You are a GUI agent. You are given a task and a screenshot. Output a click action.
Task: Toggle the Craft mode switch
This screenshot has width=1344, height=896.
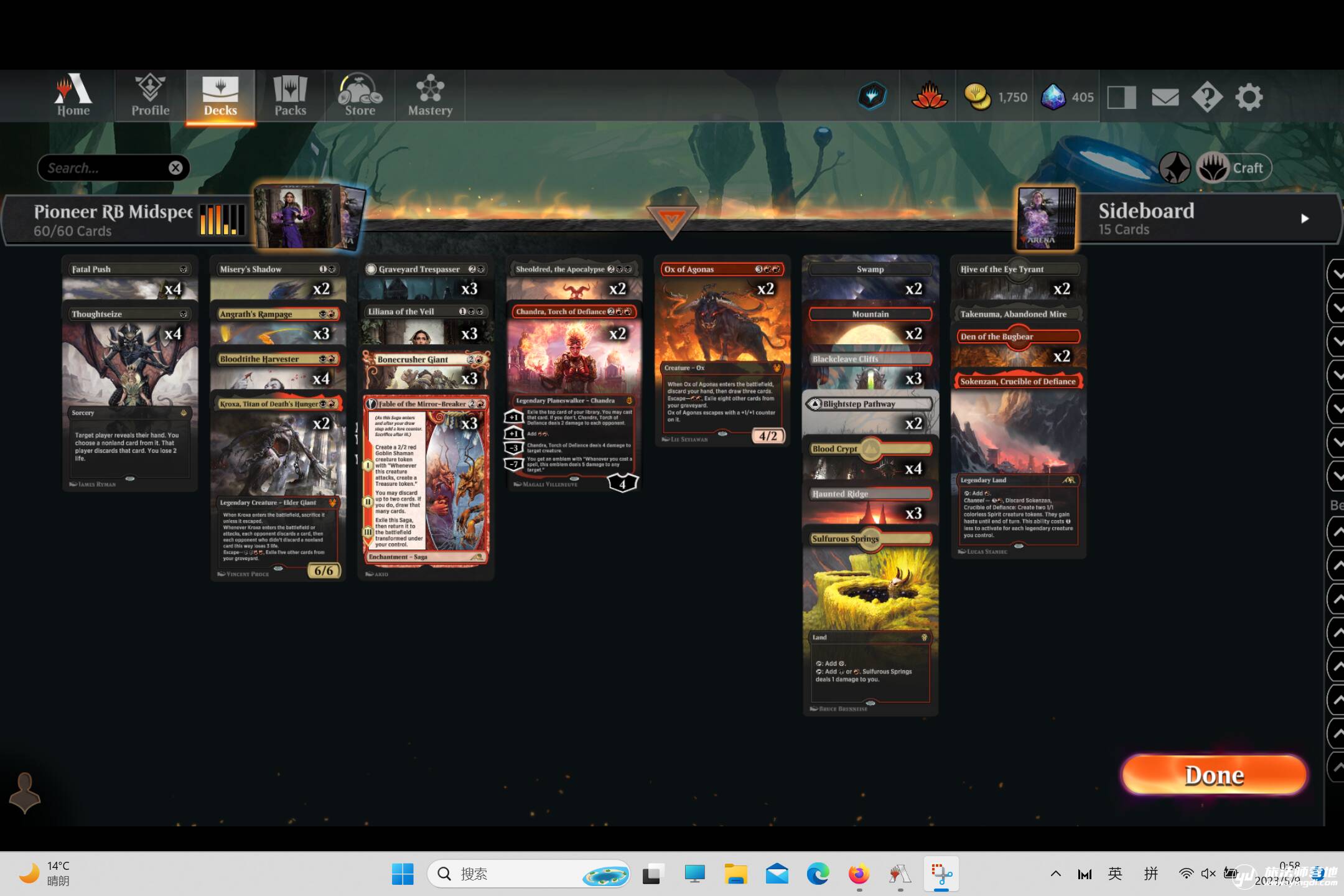coord(1233,168)
